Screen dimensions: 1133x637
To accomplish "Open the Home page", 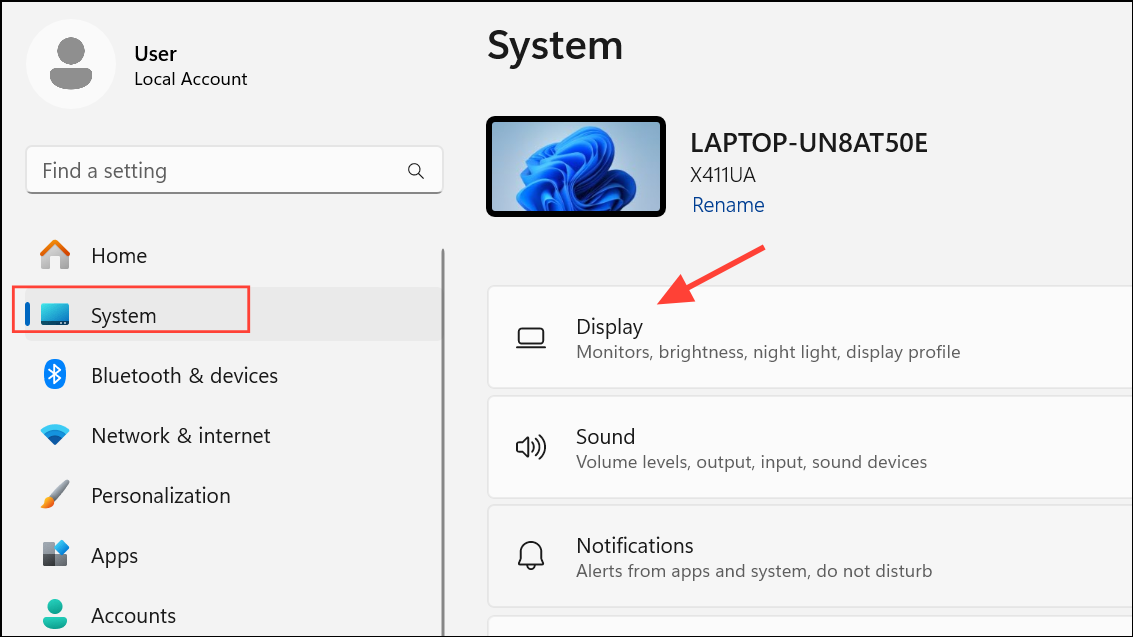I will tap(233, 255).
